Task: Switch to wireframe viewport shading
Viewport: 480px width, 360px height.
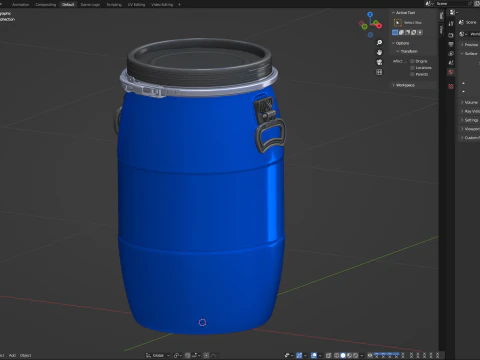Action: (336, 355)
